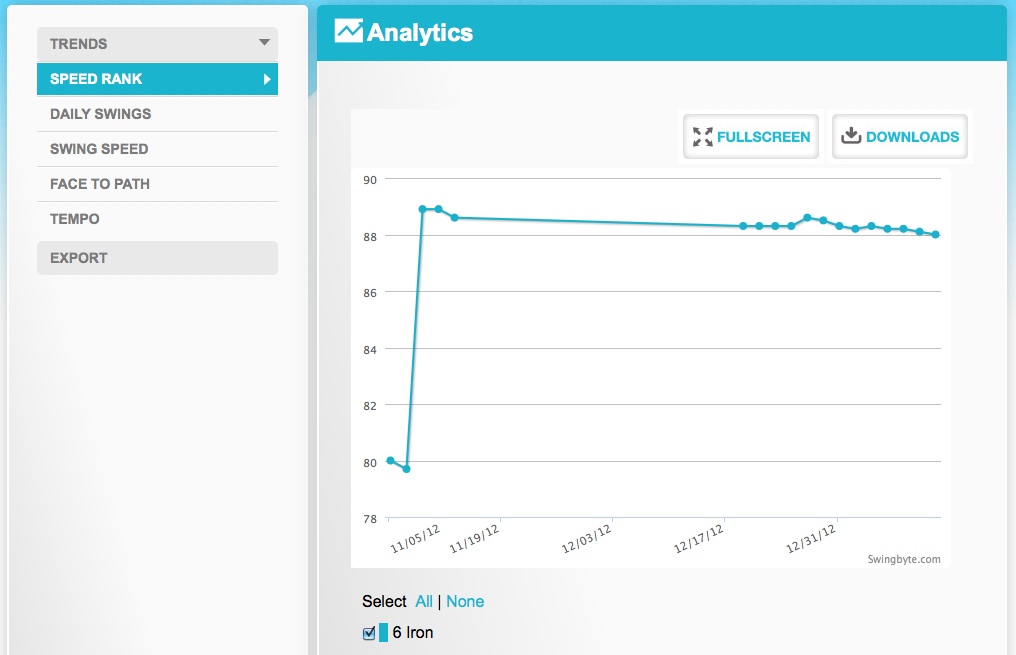Open FACE TO PATH view
The width and height of the screenshot is (1016, 655).
[157, 184]
